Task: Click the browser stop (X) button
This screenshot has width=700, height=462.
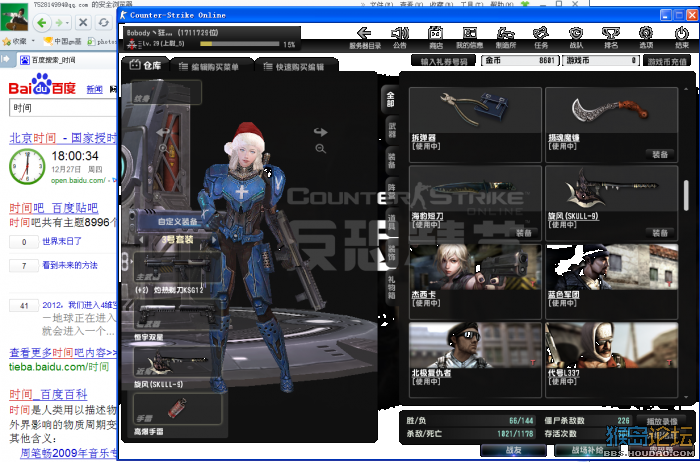Action: (83, 22)
